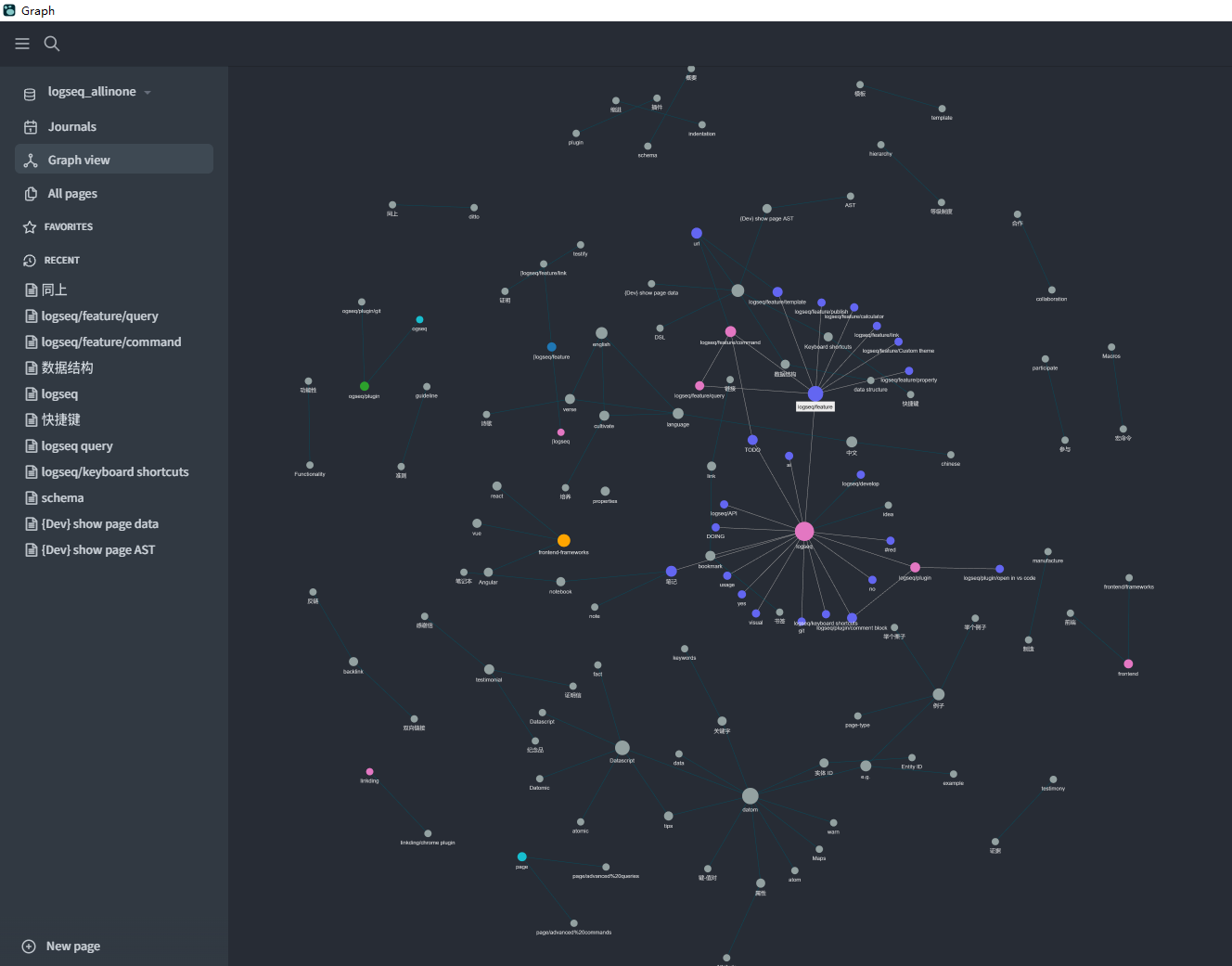Screen dimensions: 1232x966
Task: Click the RECENT history clock icon
Action: (30, 261)
